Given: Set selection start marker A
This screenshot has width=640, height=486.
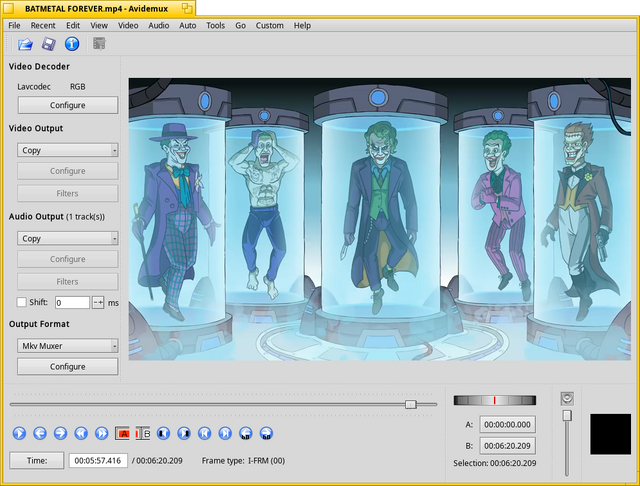Looking at the screenshot, I should [122, 433].
